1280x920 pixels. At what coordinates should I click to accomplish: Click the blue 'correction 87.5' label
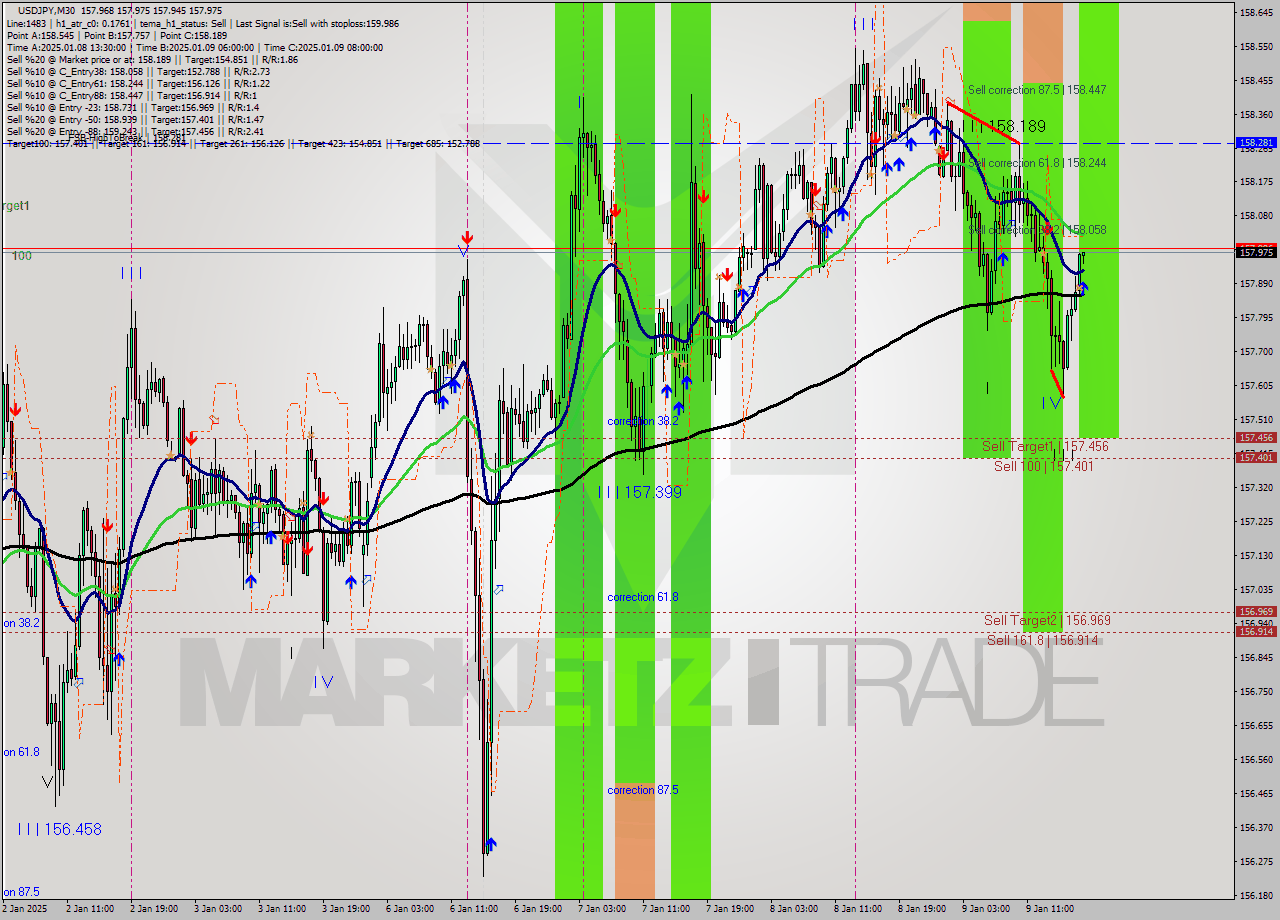click(x=642, y=790)
